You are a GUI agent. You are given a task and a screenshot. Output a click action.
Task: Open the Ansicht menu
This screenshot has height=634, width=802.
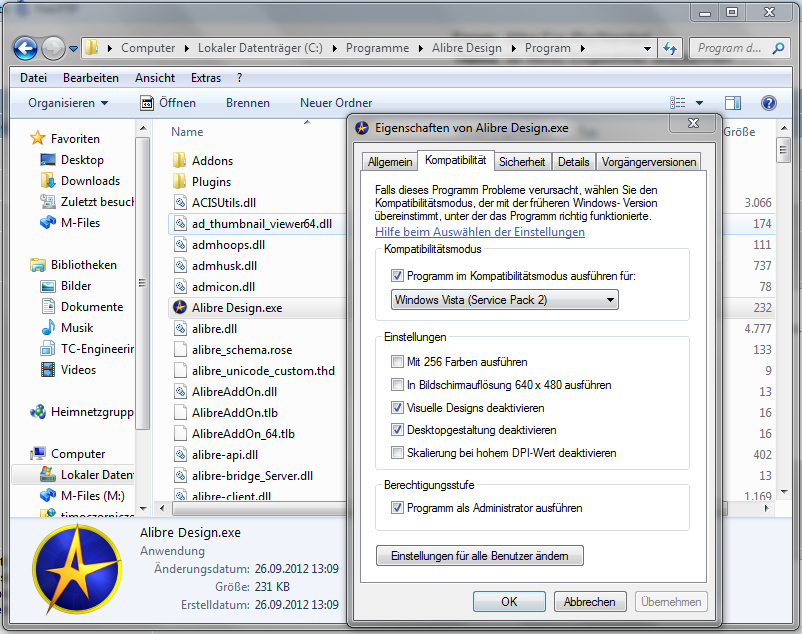coord(154,78)
